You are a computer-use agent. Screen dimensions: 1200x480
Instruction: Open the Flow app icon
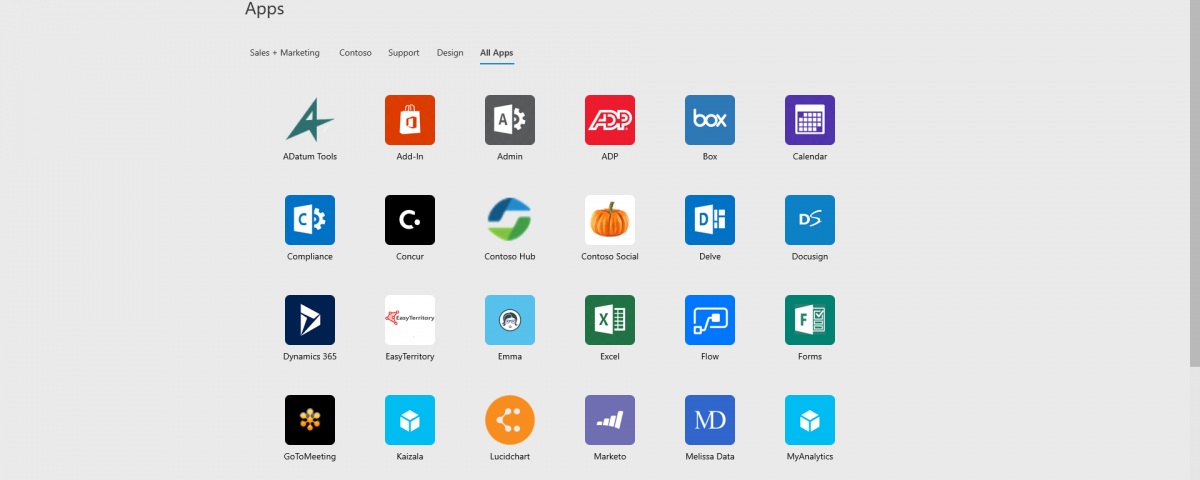click(710, 320)
